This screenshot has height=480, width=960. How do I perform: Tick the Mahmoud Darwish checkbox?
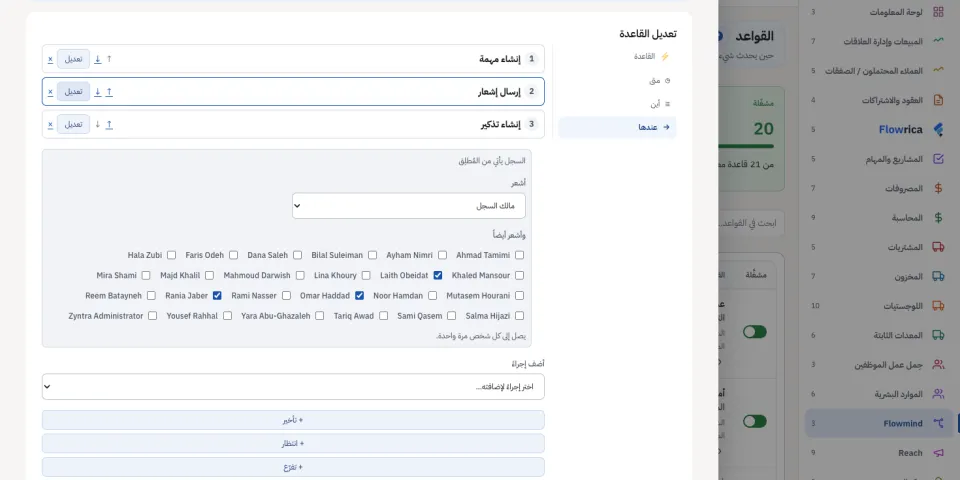[300, 275]
